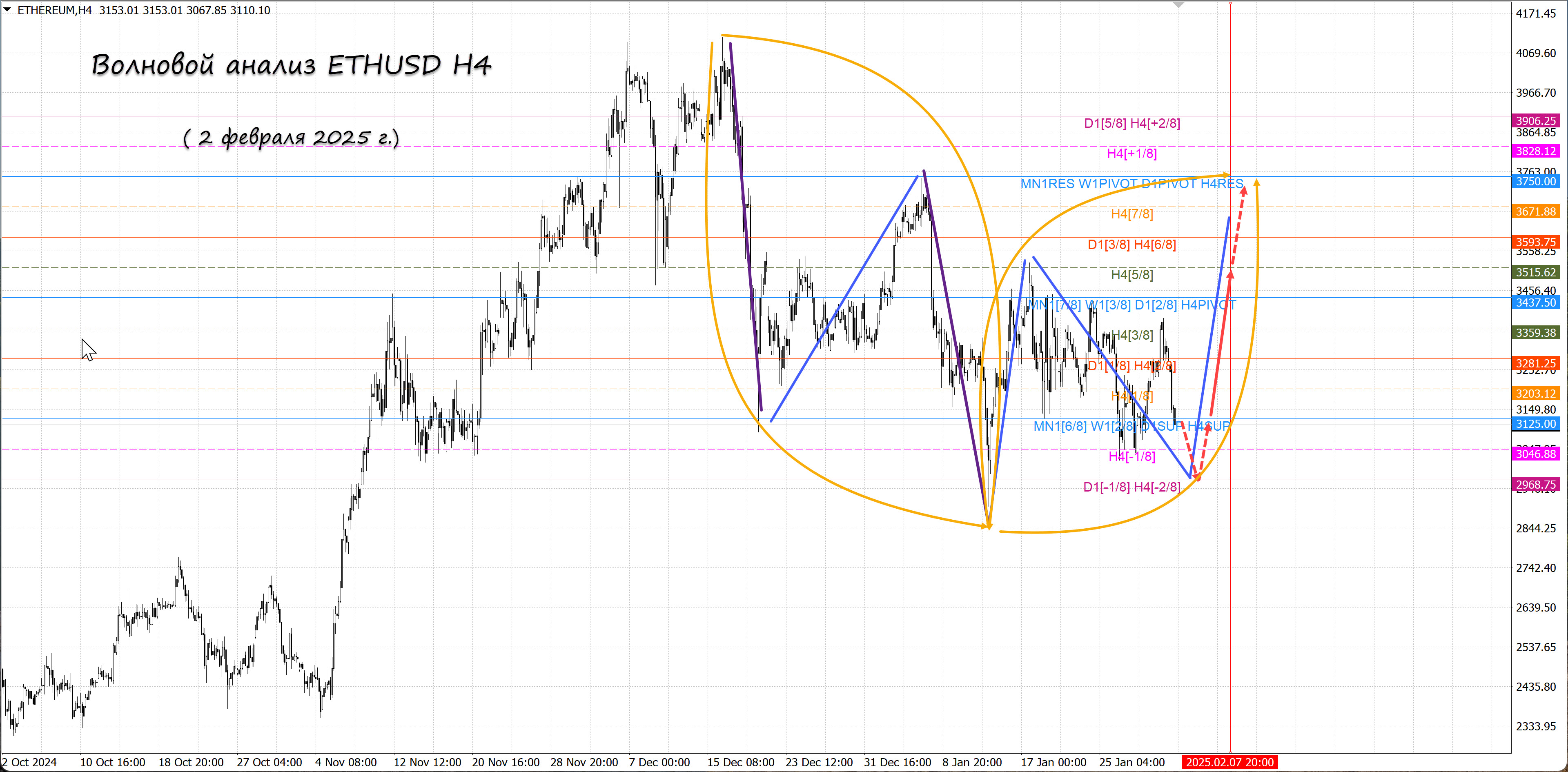Click the 4 Nov 08:00 time axis label
1568x772 pixels.
[x=346, y=762]
